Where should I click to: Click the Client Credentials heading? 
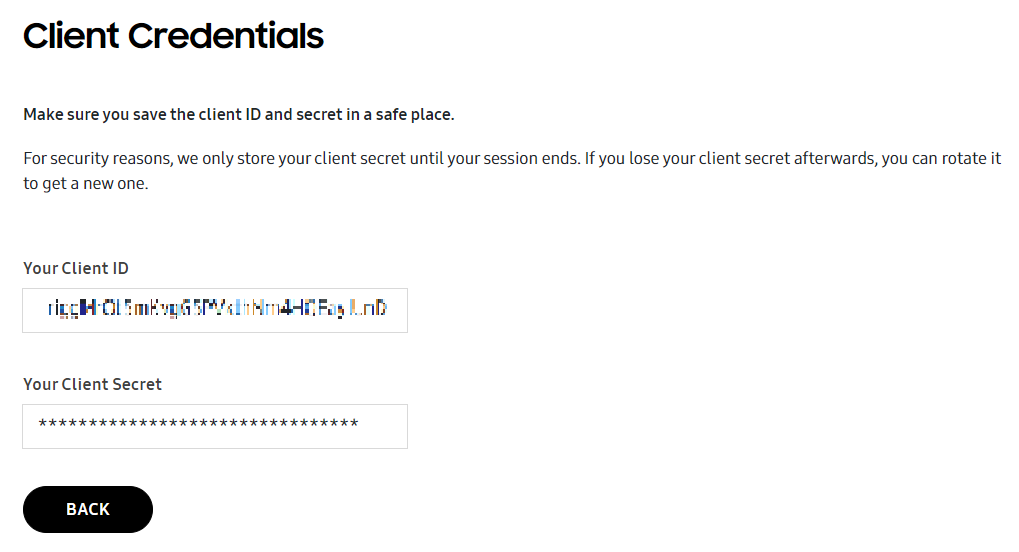(x=173, y=37)
